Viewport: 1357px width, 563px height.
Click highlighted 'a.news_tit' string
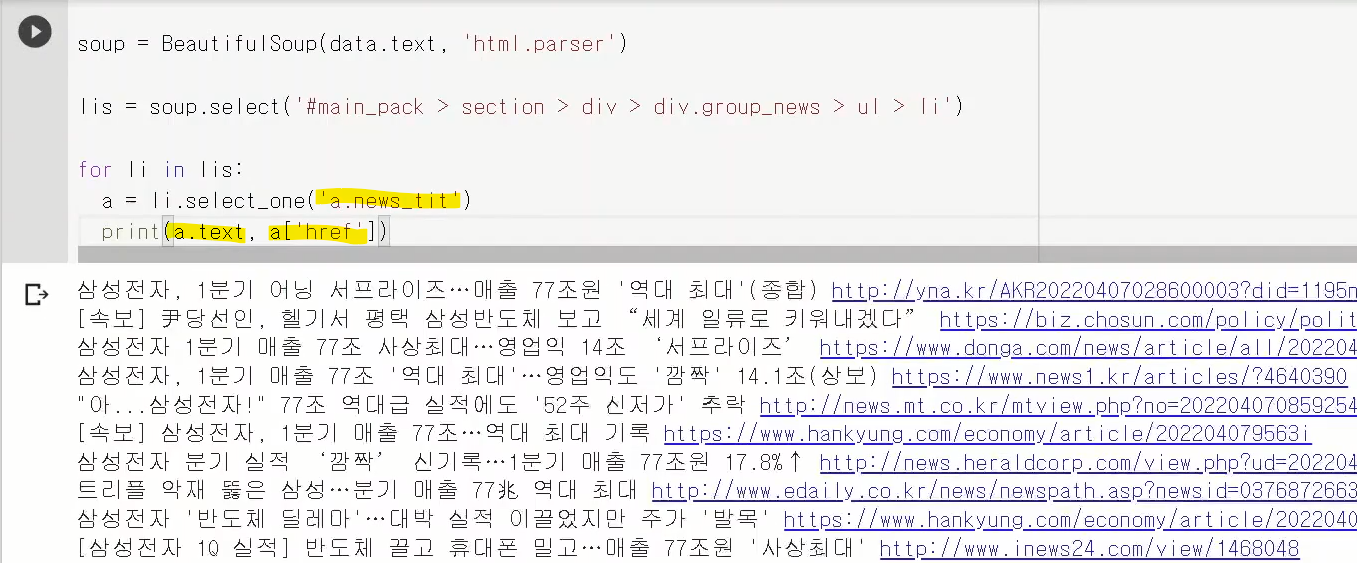pyautogui.click(x=387, y=201)
